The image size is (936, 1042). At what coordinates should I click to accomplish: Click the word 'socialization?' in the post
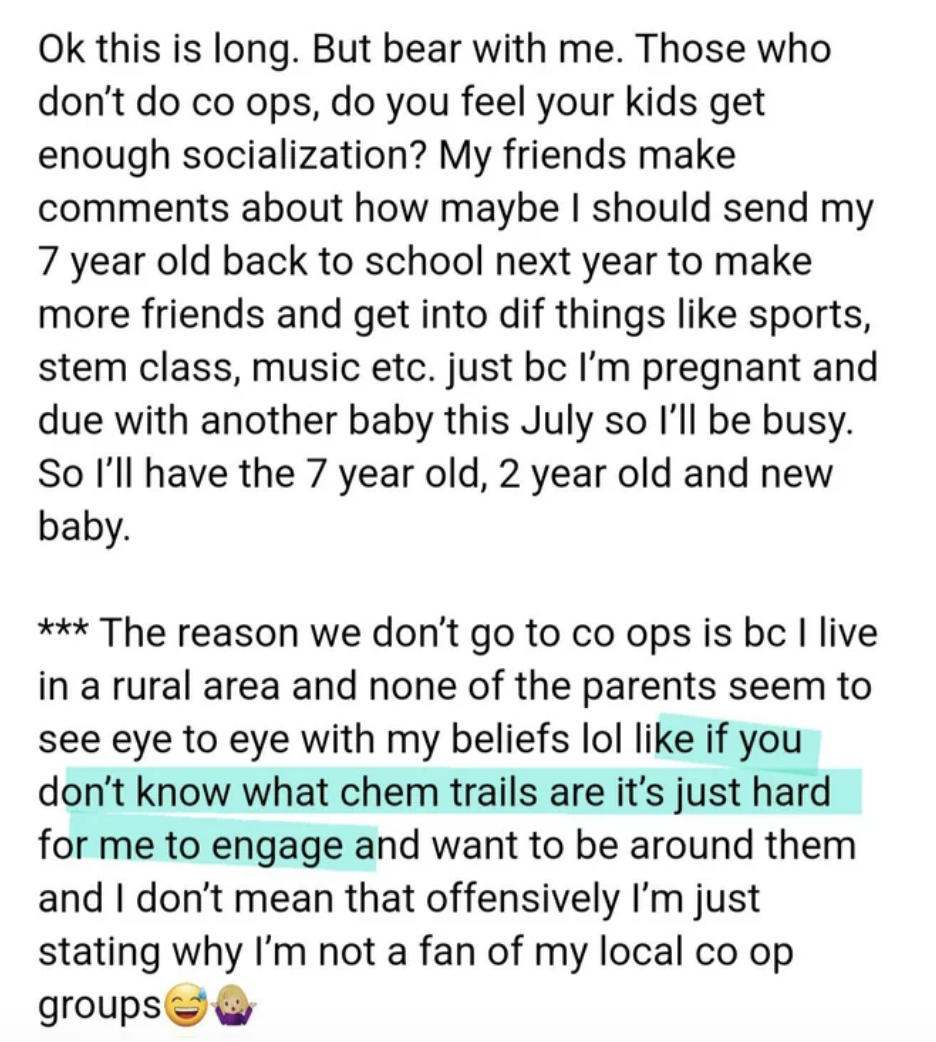[304, 156]
